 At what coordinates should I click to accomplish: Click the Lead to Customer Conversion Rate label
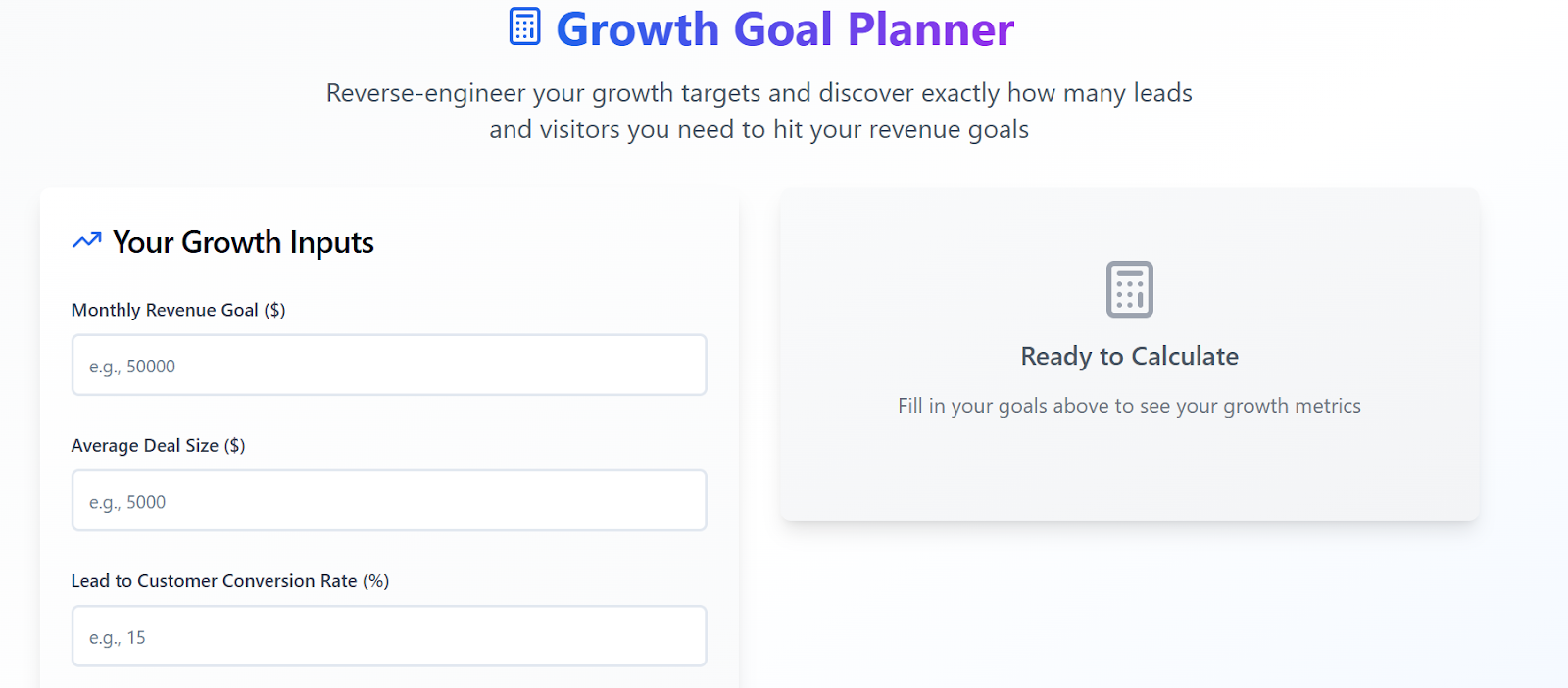[x=230, y=581]
